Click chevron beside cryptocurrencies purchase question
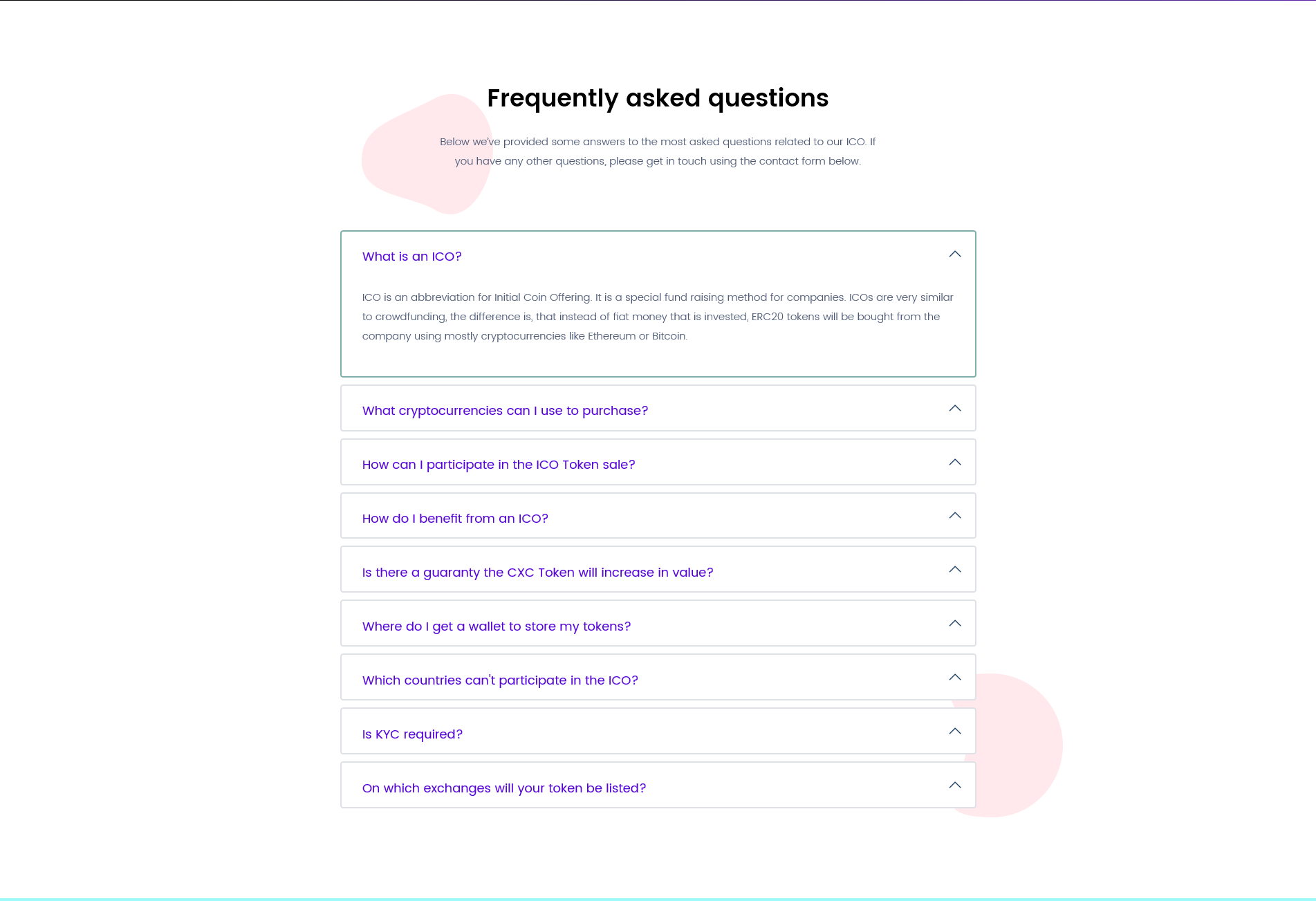Viewport: 1316px width, 901px height. pos(955,409)
